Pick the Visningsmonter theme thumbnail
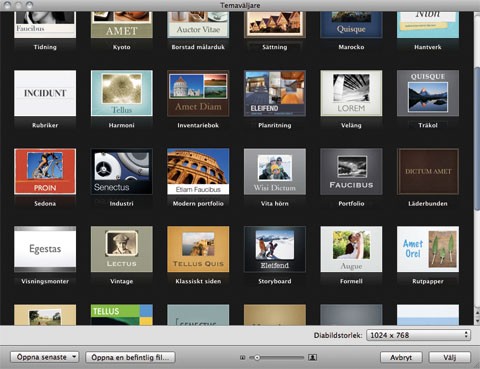 (45, 249)
